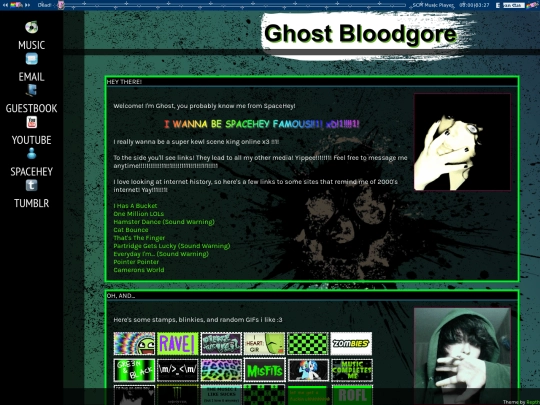Click the music player progress bar

tap(234, 5)
